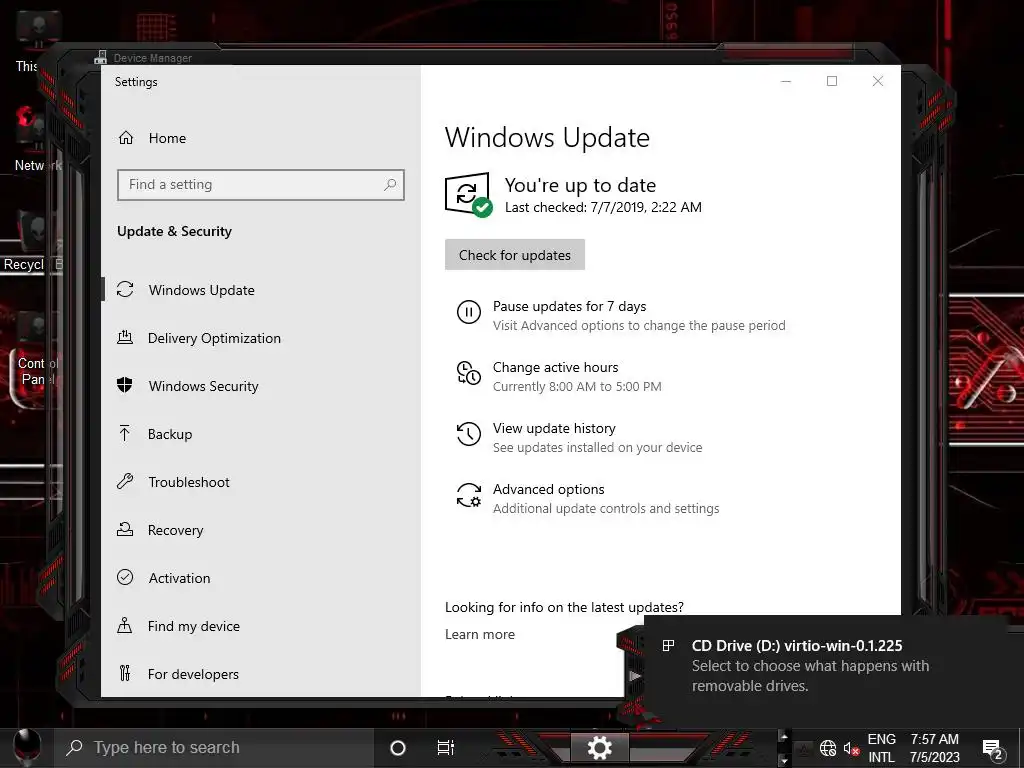Image resolution: width=1024 pixels, height=768 pixels.
Task: Click the history icon for View update history
Action: [x=468, y=434]
